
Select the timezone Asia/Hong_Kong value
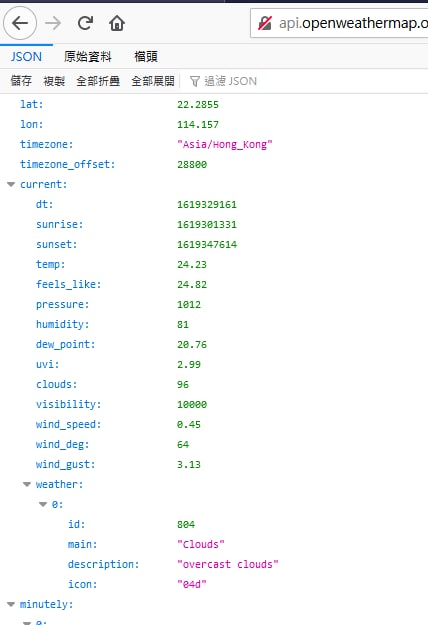click(225, 144)
